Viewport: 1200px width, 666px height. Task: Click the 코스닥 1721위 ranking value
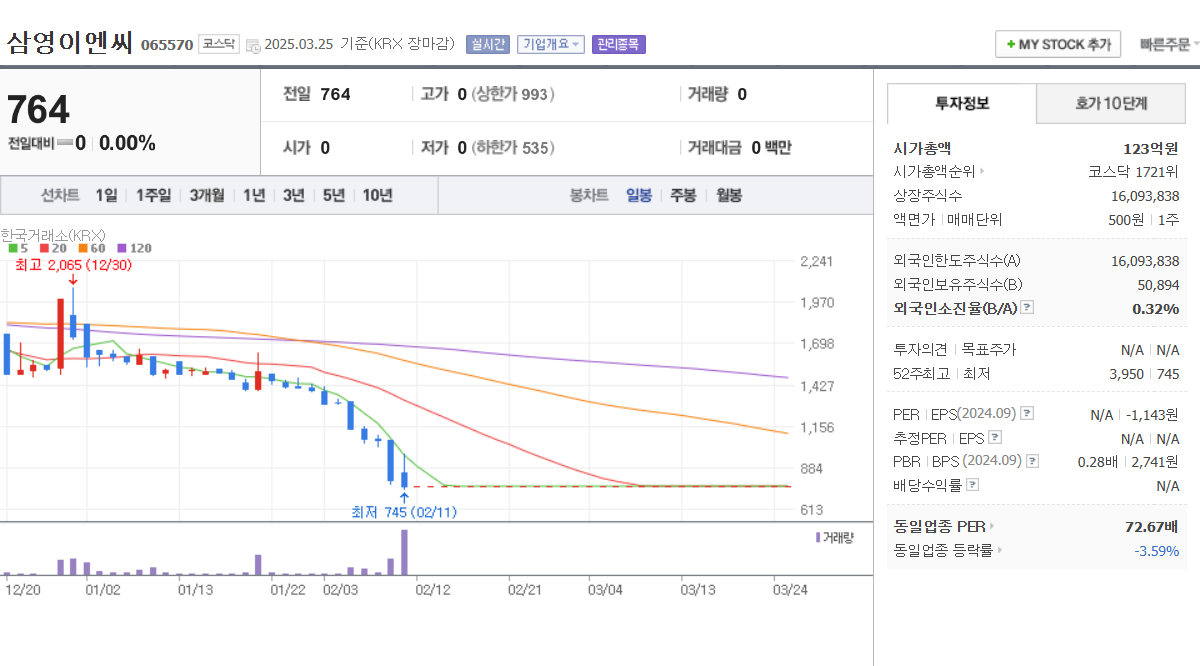[1134, 172]
